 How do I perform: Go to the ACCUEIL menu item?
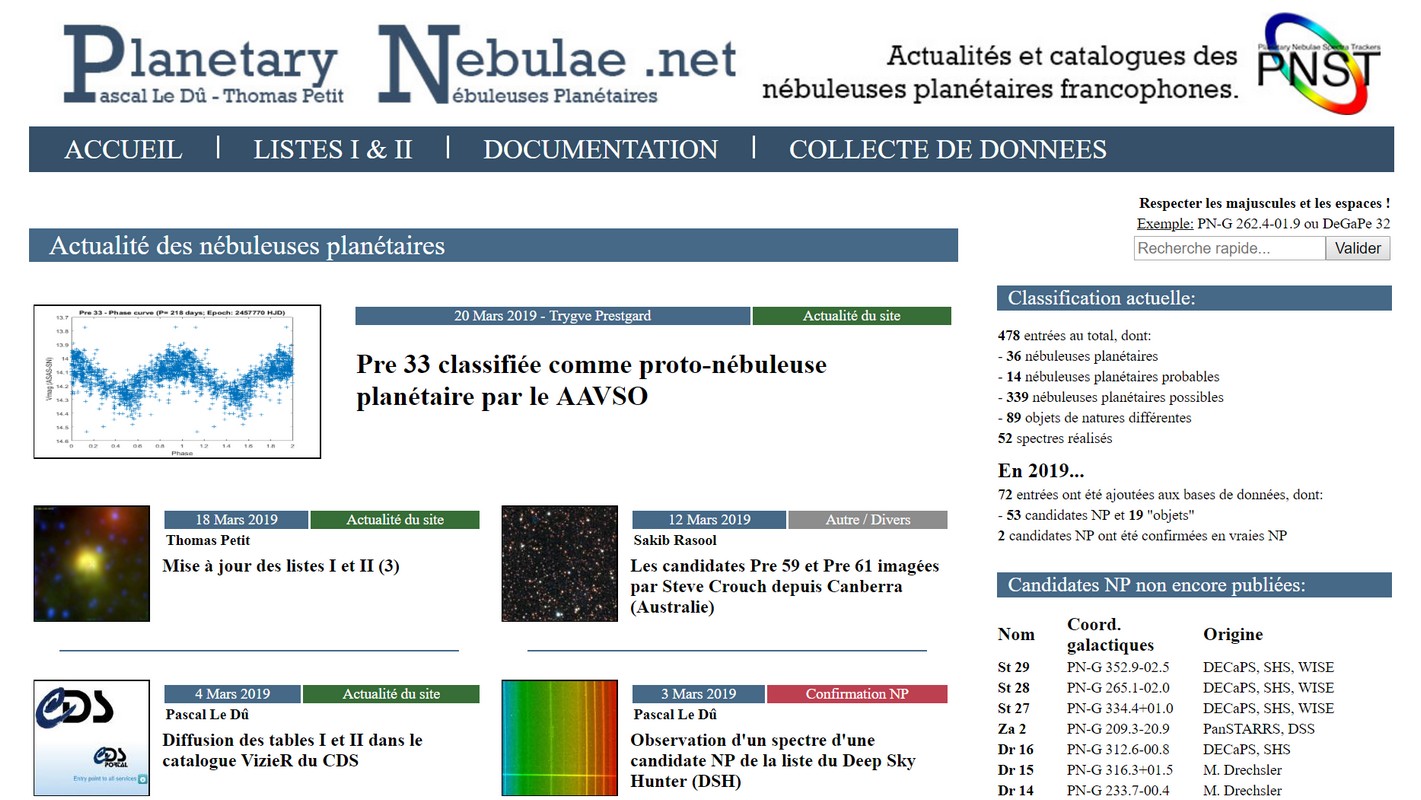pos(123,150)
